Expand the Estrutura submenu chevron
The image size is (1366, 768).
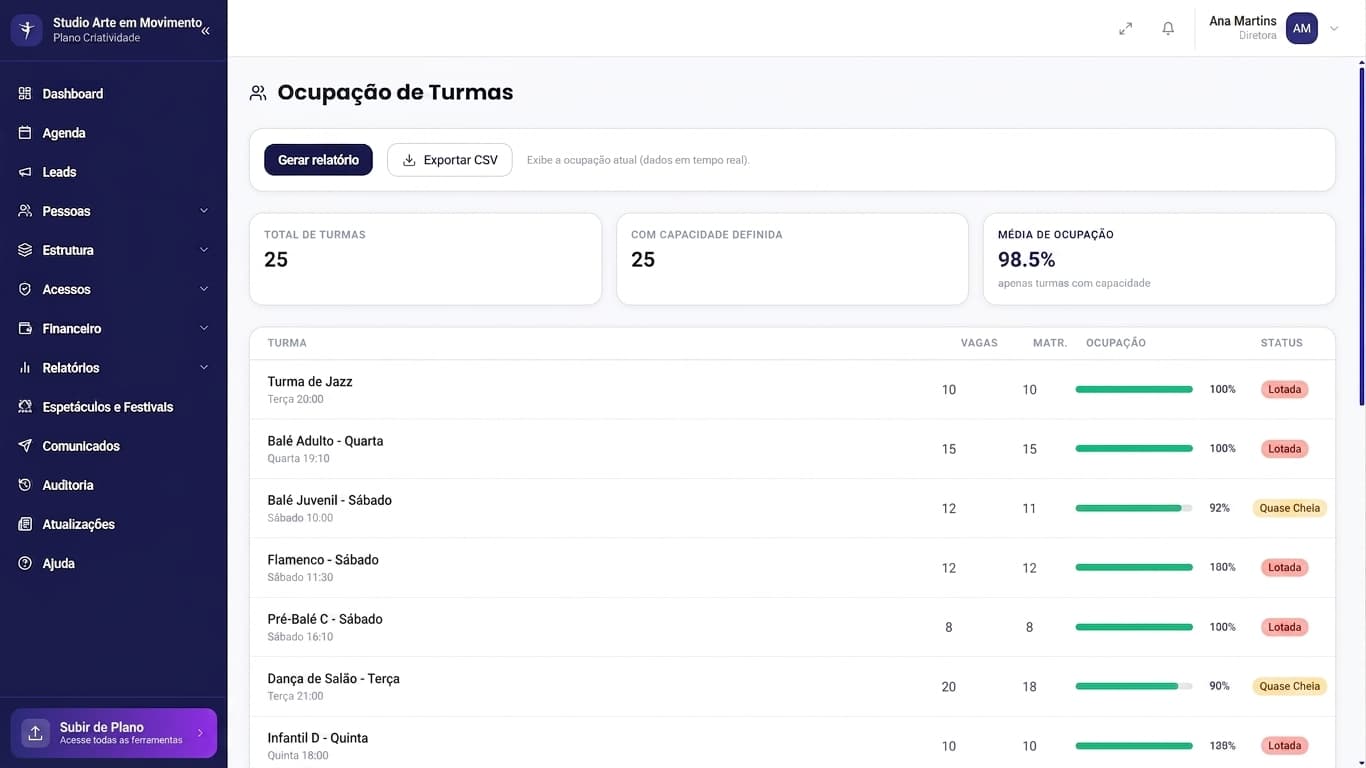click(204, 250)
